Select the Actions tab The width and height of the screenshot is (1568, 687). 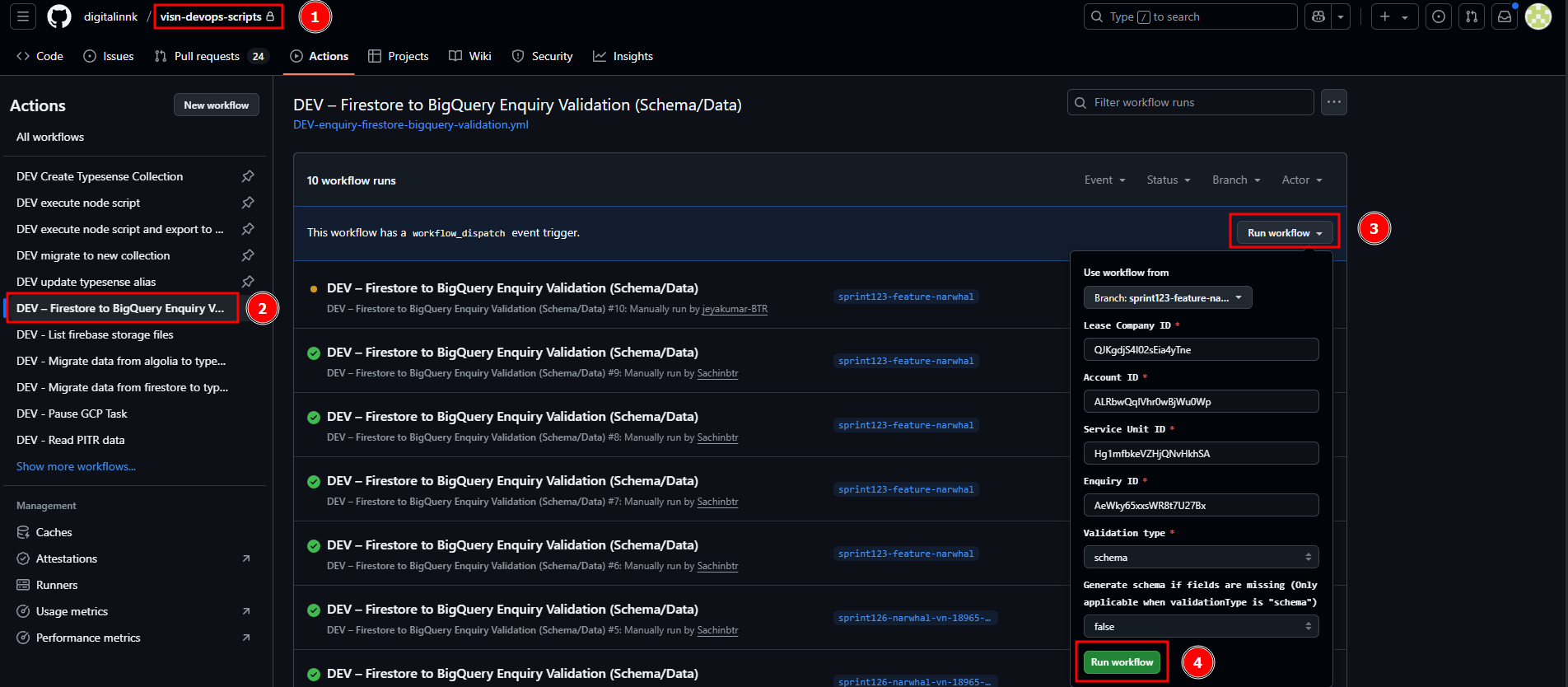pos(320,56)
